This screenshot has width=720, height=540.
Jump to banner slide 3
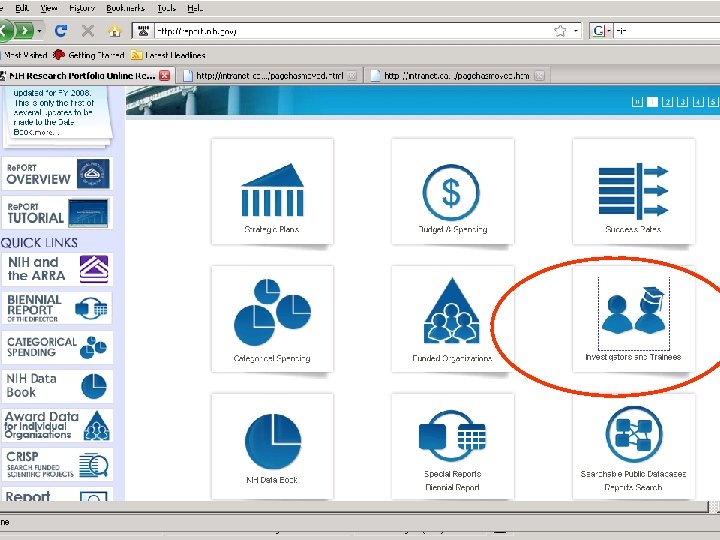click(x=682, y=101)
